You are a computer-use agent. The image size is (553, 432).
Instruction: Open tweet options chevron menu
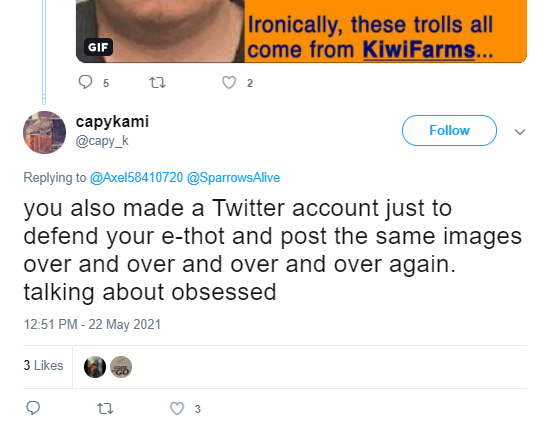pos(520,132)
